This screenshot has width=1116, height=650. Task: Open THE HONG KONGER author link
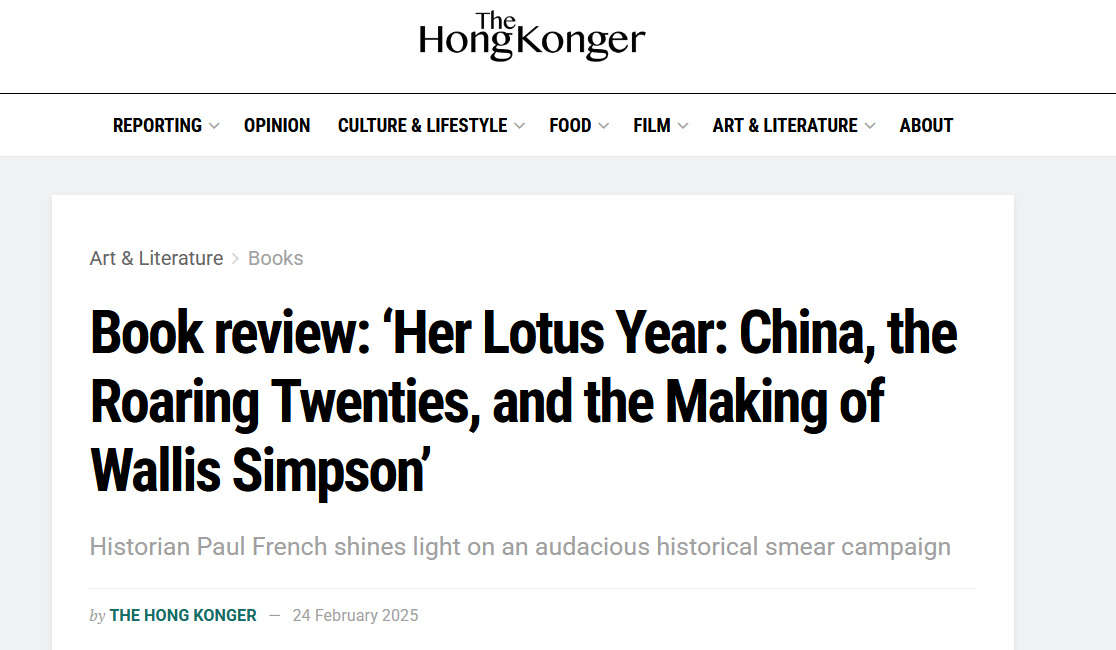183,615
